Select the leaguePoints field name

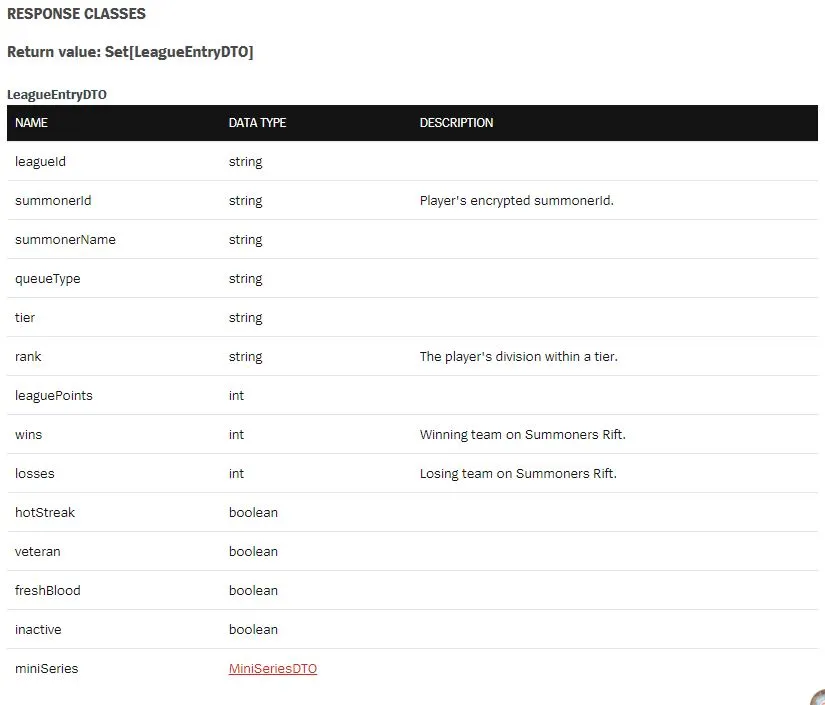click(54, 396)
